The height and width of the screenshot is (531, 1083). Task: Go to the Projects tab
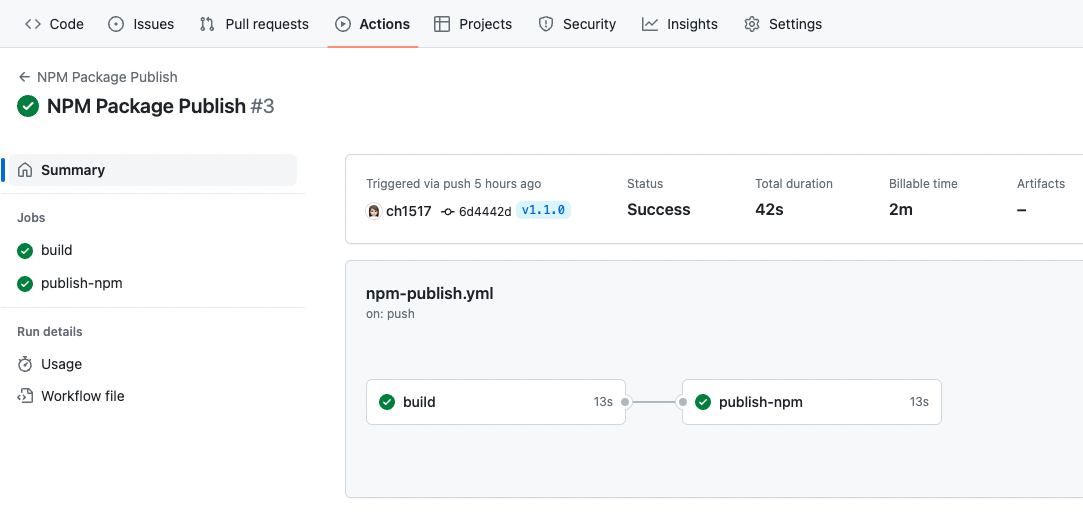pyautogui.click(x=472, y=24)
